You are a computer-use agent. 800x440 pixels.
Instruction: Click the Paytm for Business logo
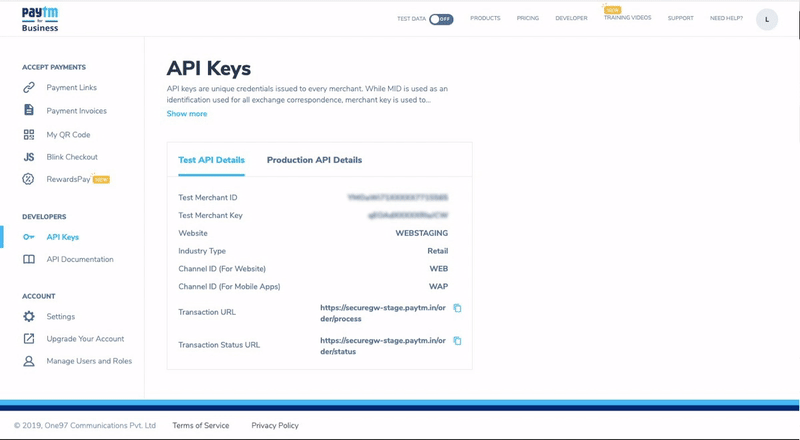40,19
